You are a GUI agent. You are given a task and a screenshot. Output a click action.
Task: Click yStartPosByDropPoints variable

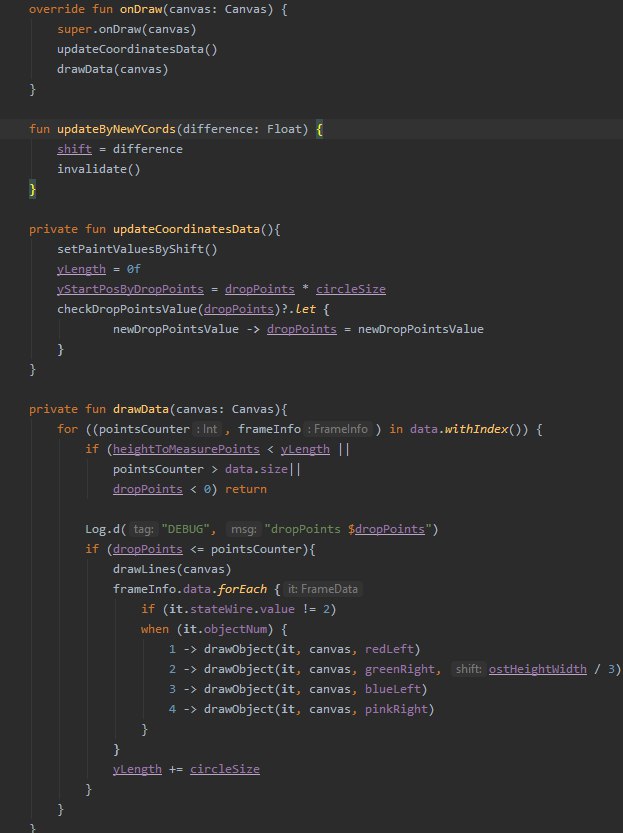click(x=130, y=289)
